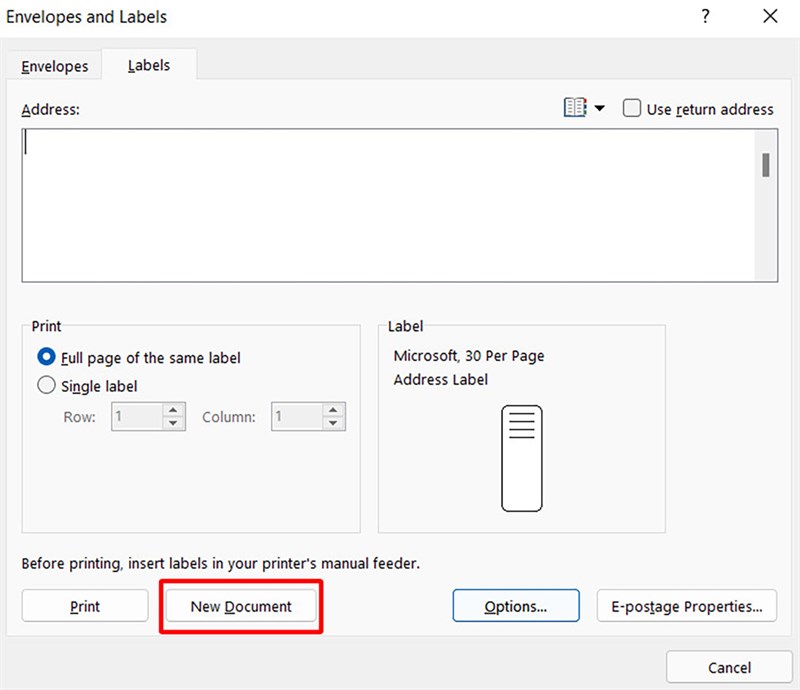This screenshot has height=690, width=800.
Task: Close the Envelopes and Labels dialog
Action: [x=769, y=16]
